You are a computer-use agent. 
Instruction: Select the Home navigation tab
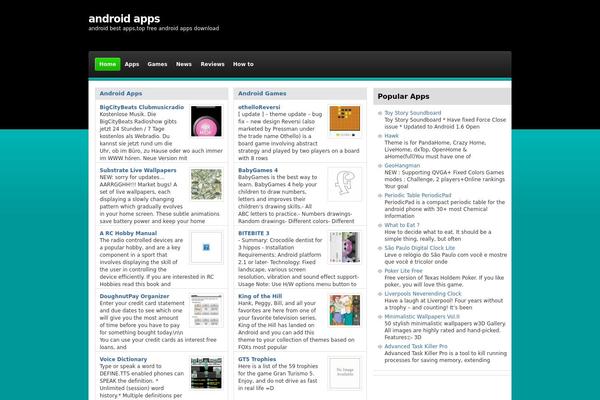coord(108,64)
